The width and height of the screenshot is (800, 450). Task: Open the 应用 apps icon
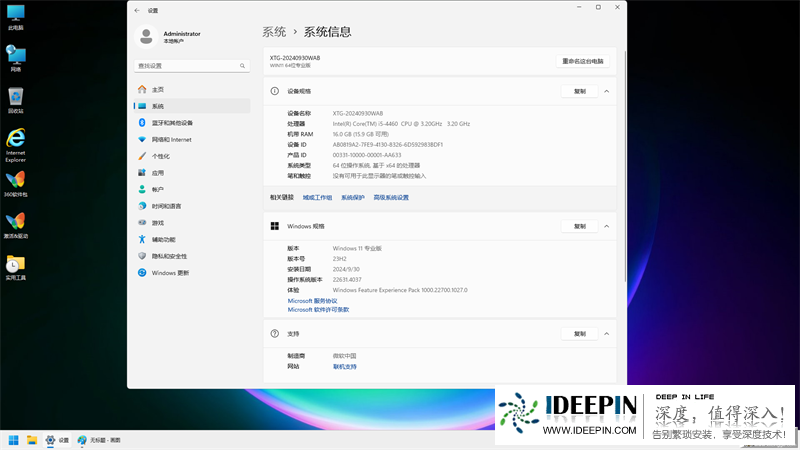pos(142,172)
